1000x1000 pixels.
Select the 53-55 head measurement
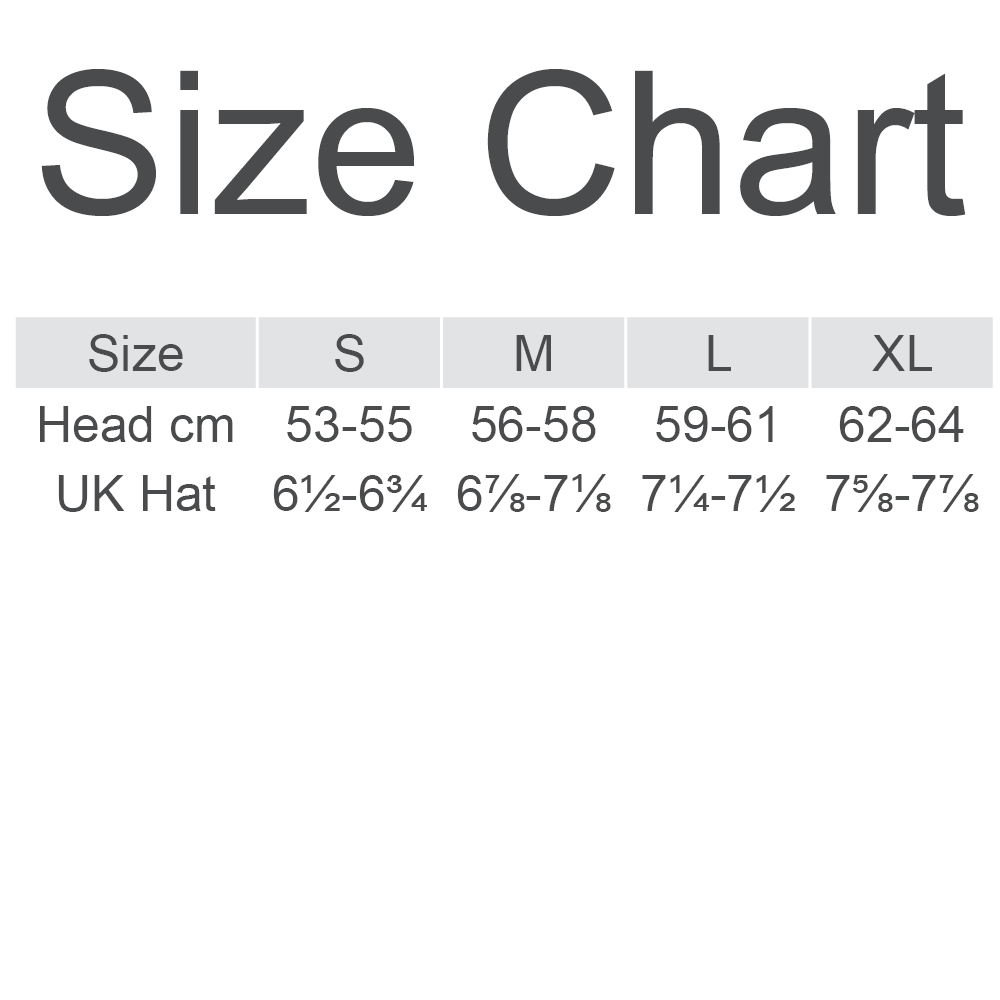pos(349,426)
